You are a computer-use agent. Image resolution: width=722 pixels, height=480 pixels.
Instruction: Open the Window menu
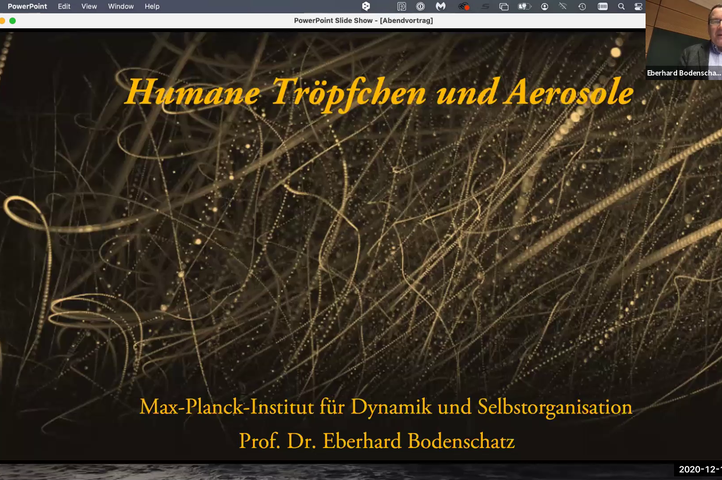click(121, 6)
